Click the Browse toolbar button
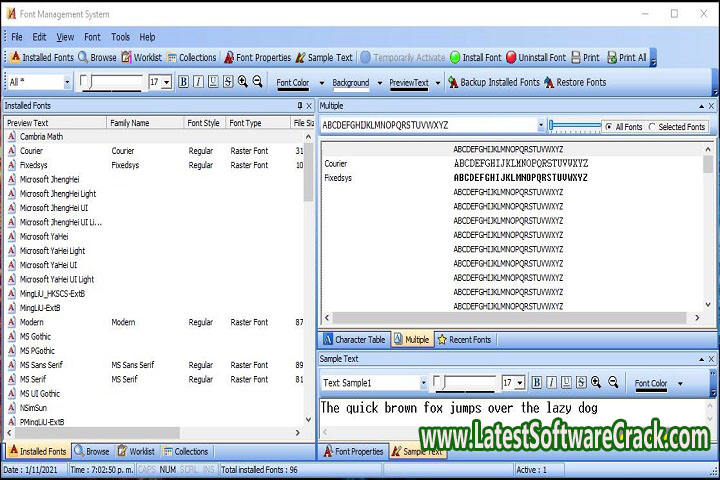Image resolution: width=720 pixels, height=480 pixels. pos(97,57)
